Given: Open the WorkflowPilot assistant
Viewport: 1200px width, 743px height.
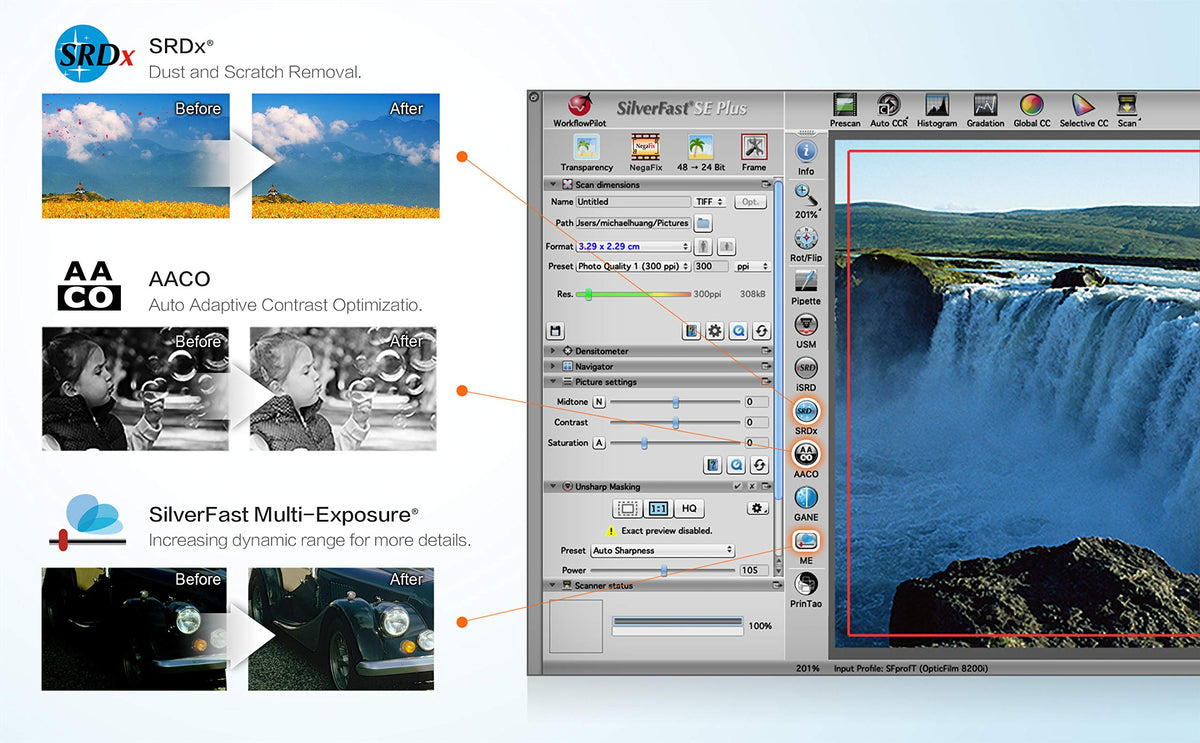Looking at the screenshot, I should click(579, 107).
